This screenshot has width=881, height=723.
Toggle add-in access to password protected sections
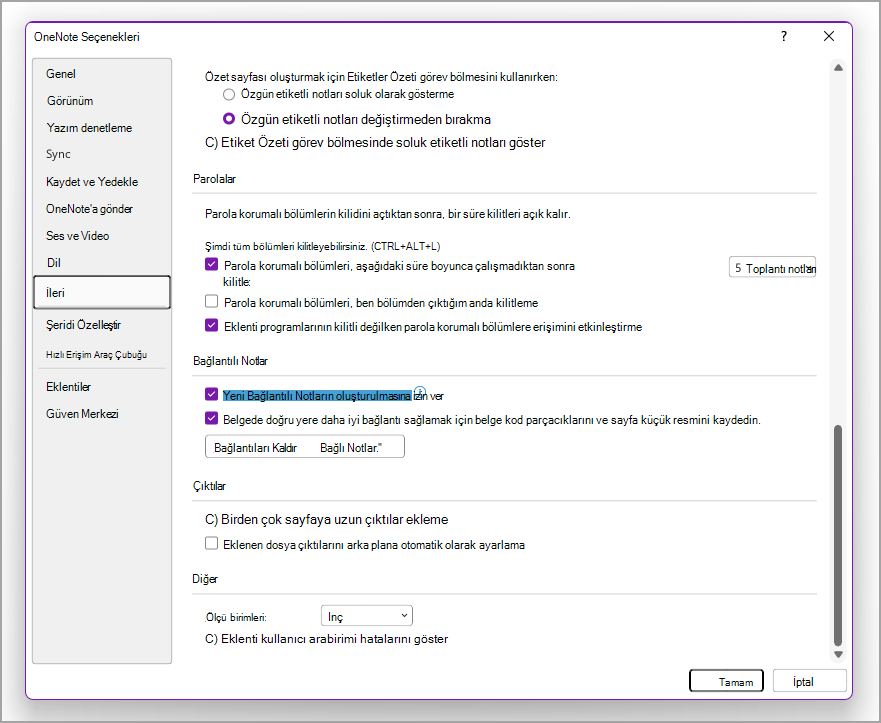coord(211,325)
